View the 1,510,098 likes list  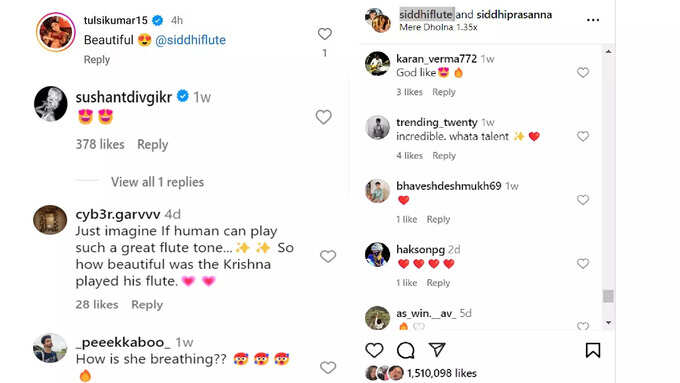point(441,373)
